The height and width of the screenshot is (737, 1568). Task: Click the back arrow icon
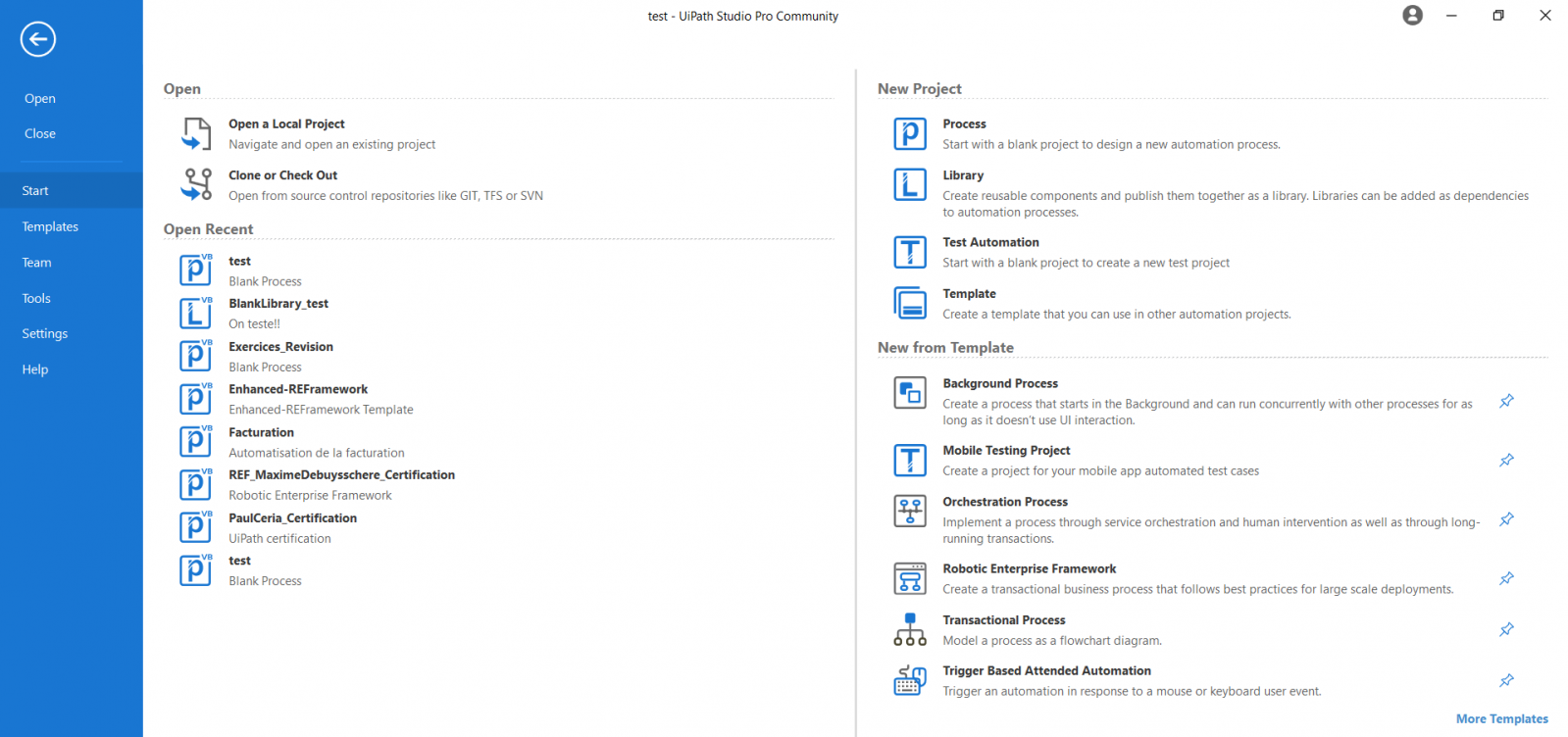[x=38, y=39]
